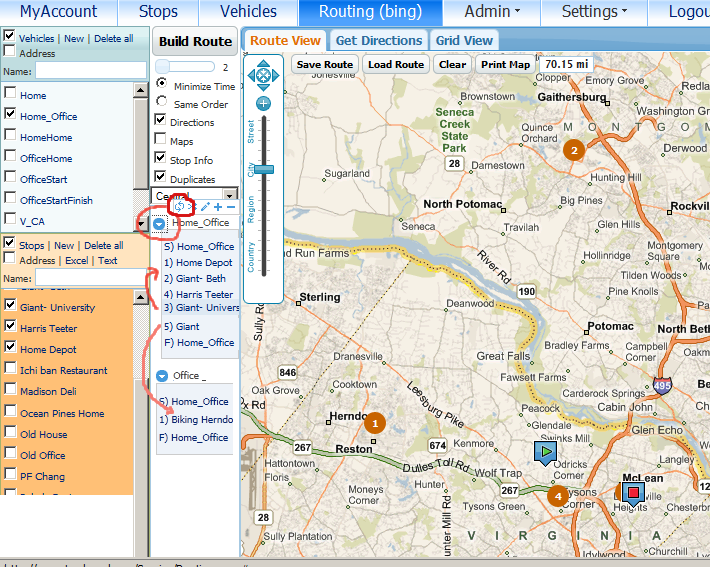
Task: Open the Central dropdown list
Action: (230, 196)
